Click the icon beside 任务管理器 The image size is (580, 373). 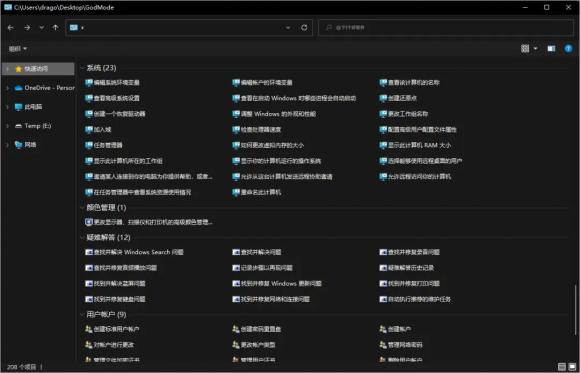coord(88,145)
